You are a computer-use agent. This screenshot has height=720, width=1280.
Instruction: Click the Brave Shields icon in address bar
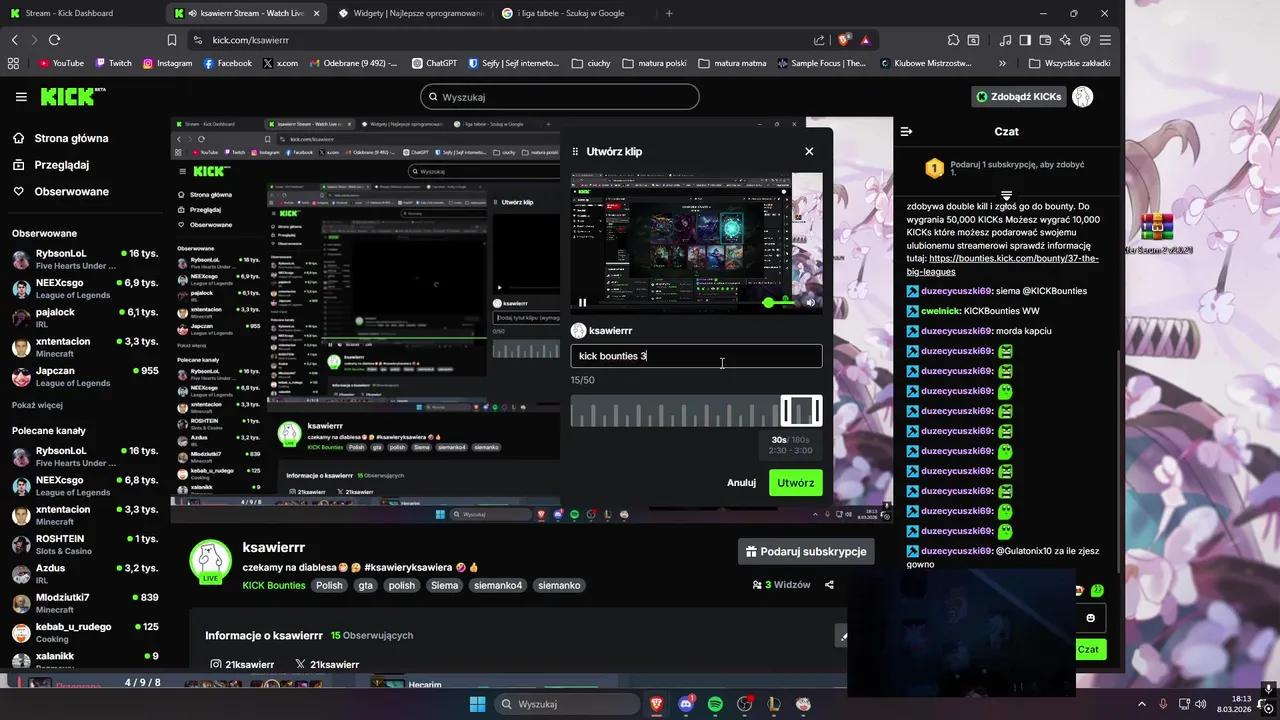844,40
